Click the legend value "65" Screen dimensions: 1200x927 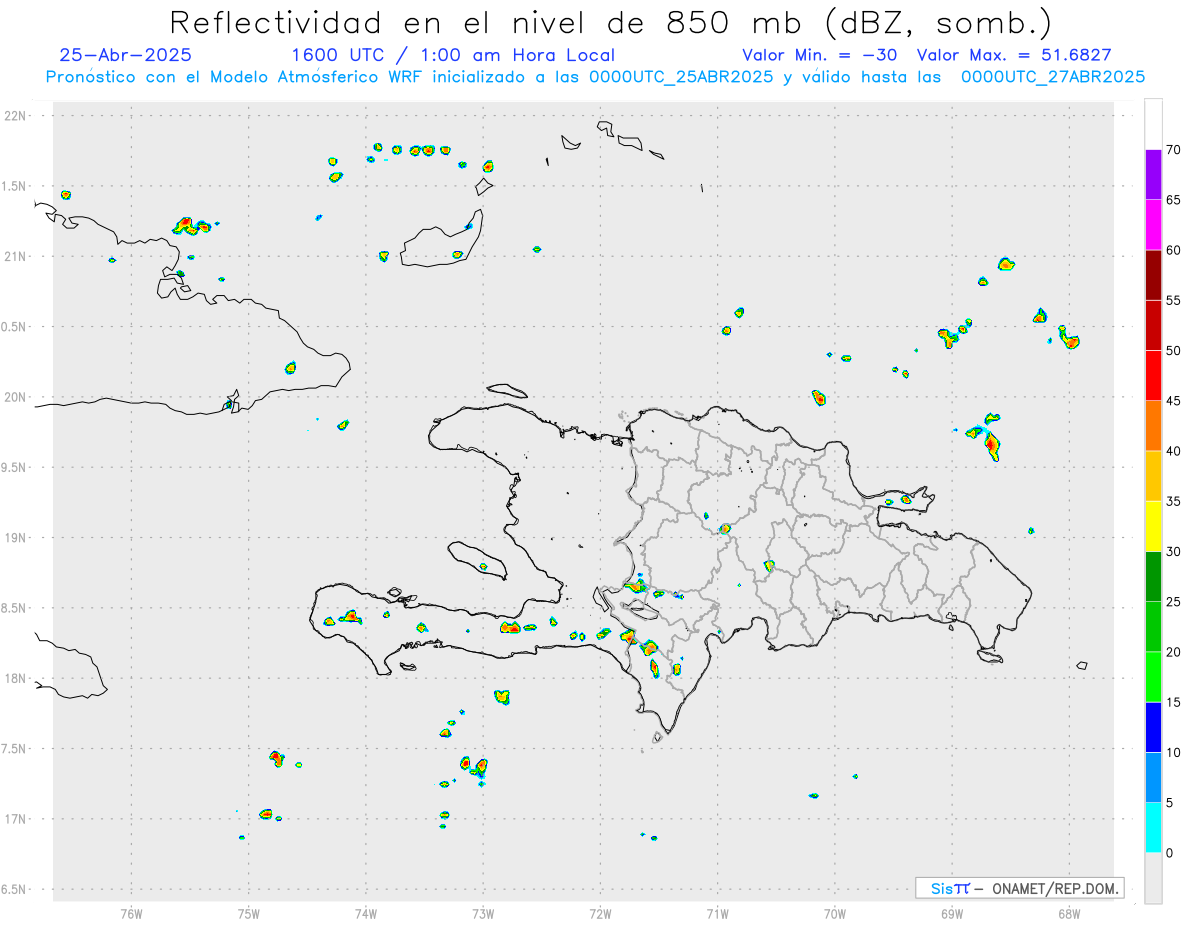point(1173,200)
